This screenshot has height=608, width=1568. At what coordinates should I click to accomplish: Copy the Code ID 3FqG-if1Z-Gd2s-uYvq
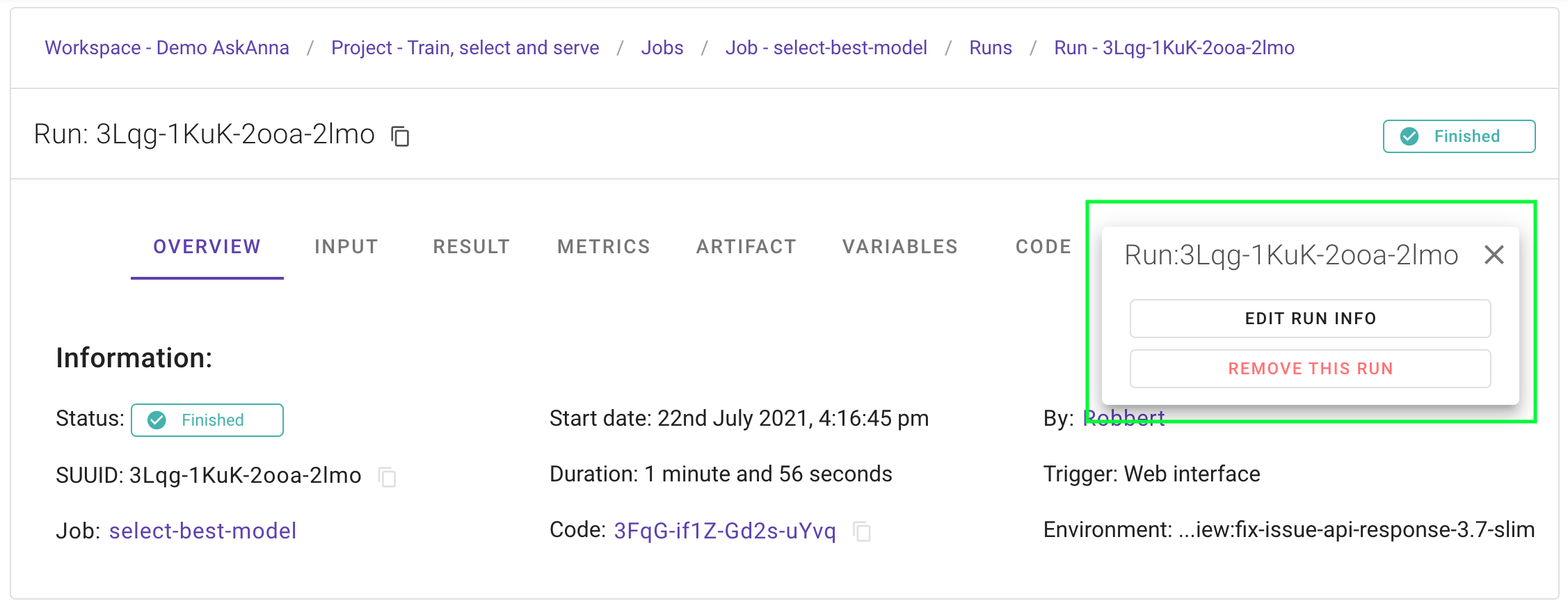(862, 532)
